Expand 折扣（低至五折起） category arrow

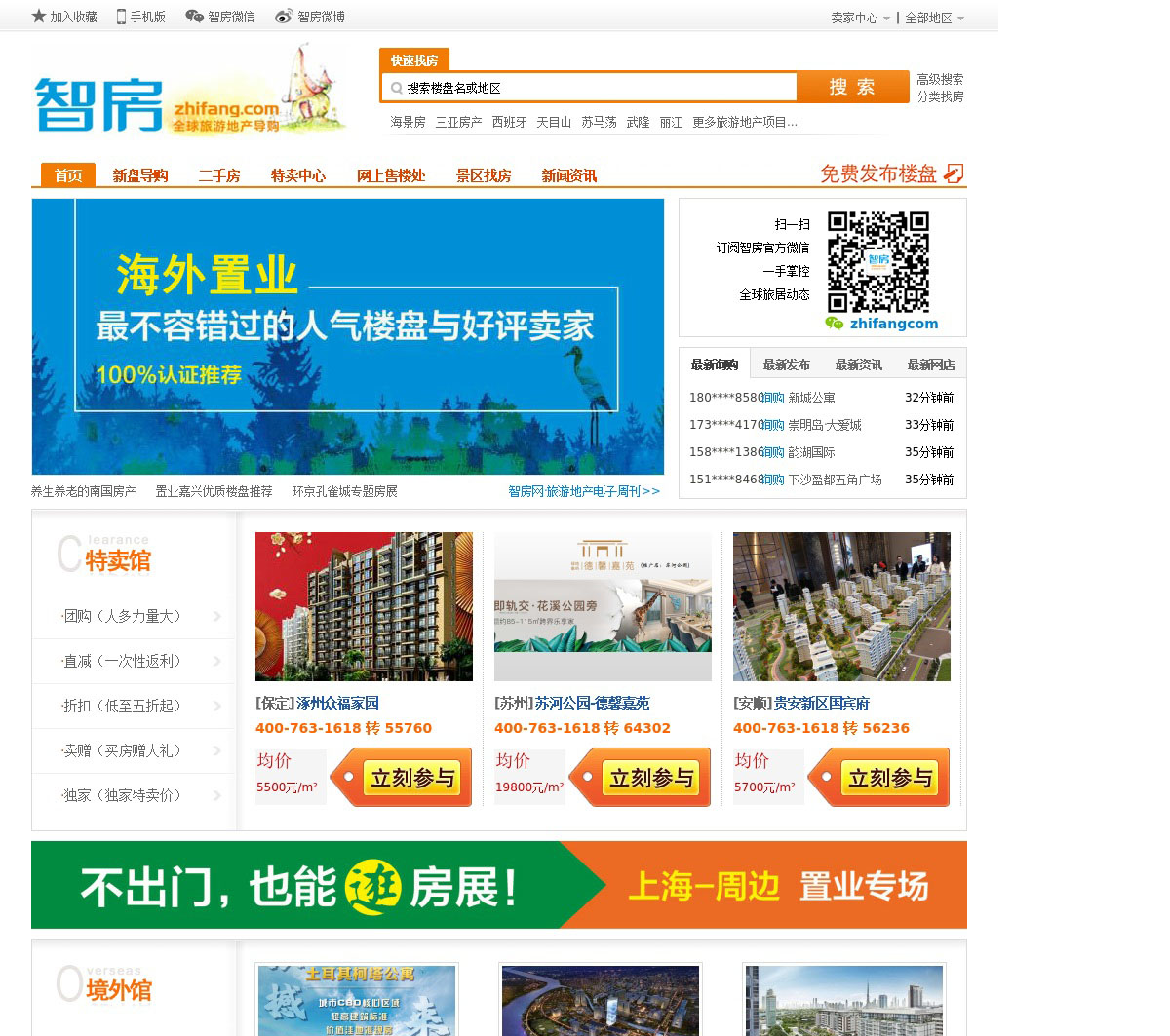(x=217, y=706)
